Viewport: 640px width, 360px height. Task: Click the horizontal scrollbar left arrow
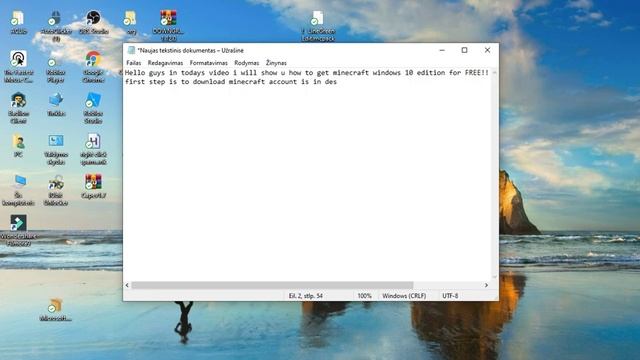point(127,285)
